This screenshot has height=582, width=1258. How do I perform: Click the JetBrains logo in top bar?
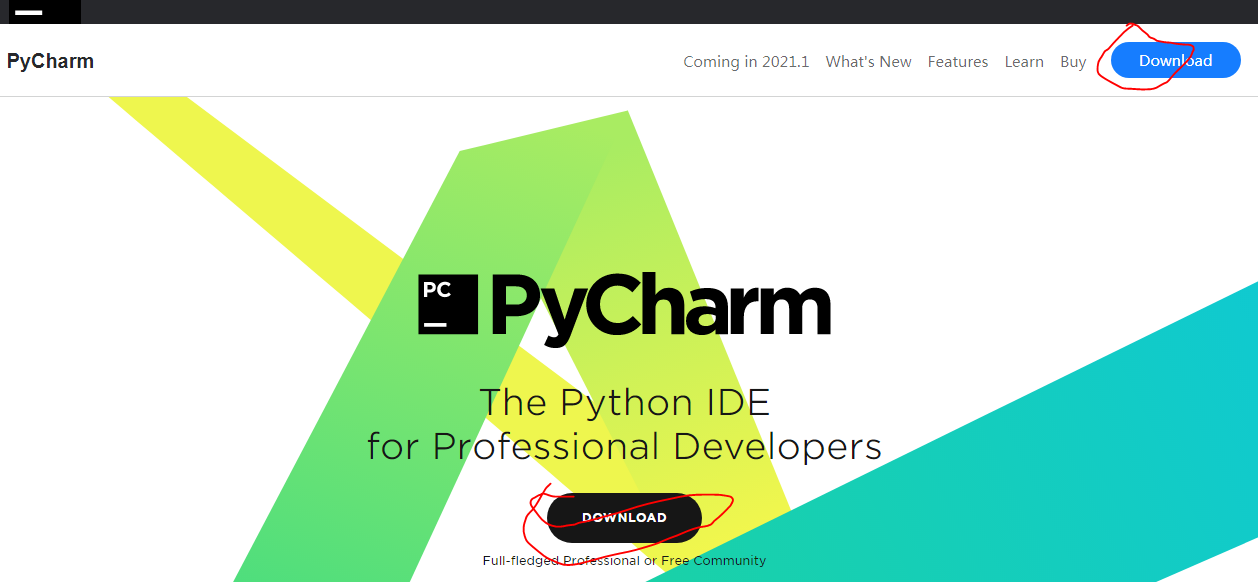(44, 11)
